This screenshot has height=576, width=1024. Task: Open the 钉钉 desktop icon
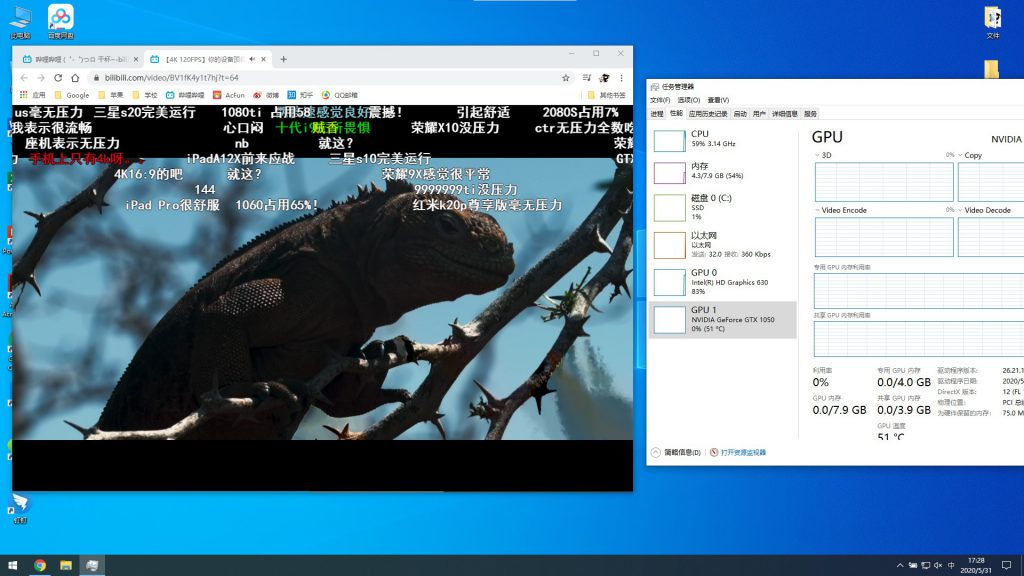(x=20, y=508)
